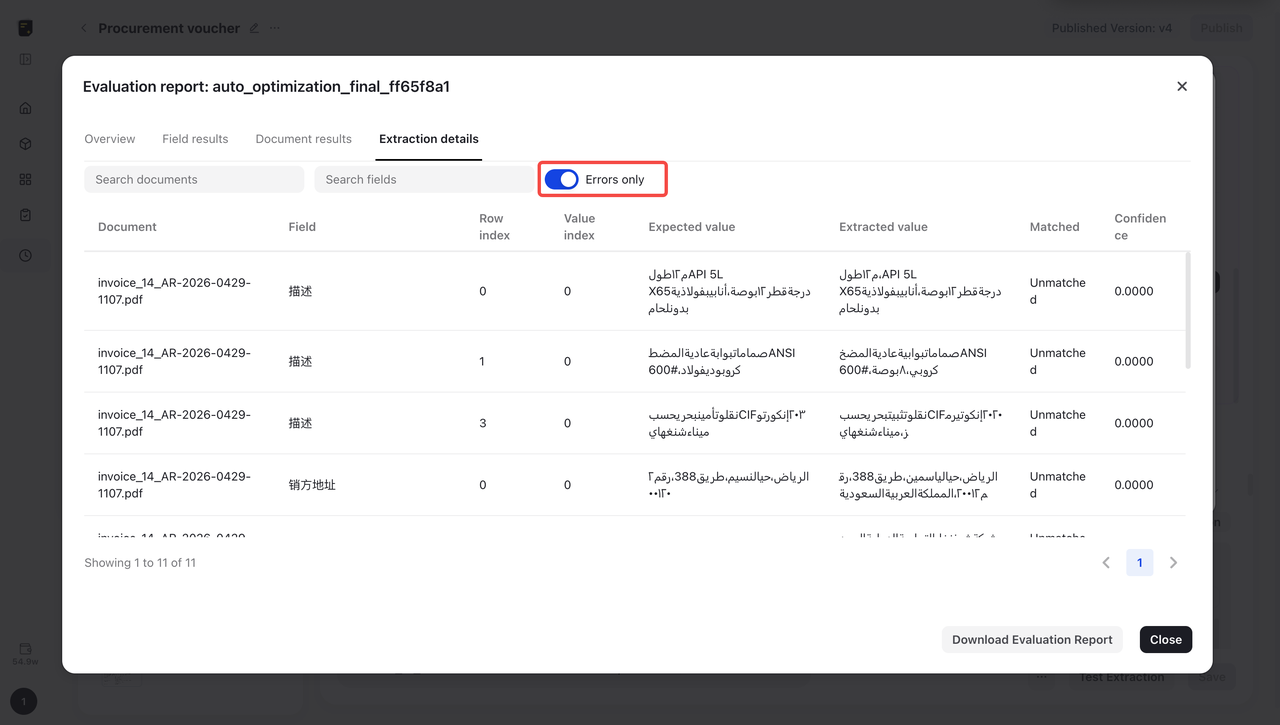Open the cube icon in sidebar

point(26,144)
